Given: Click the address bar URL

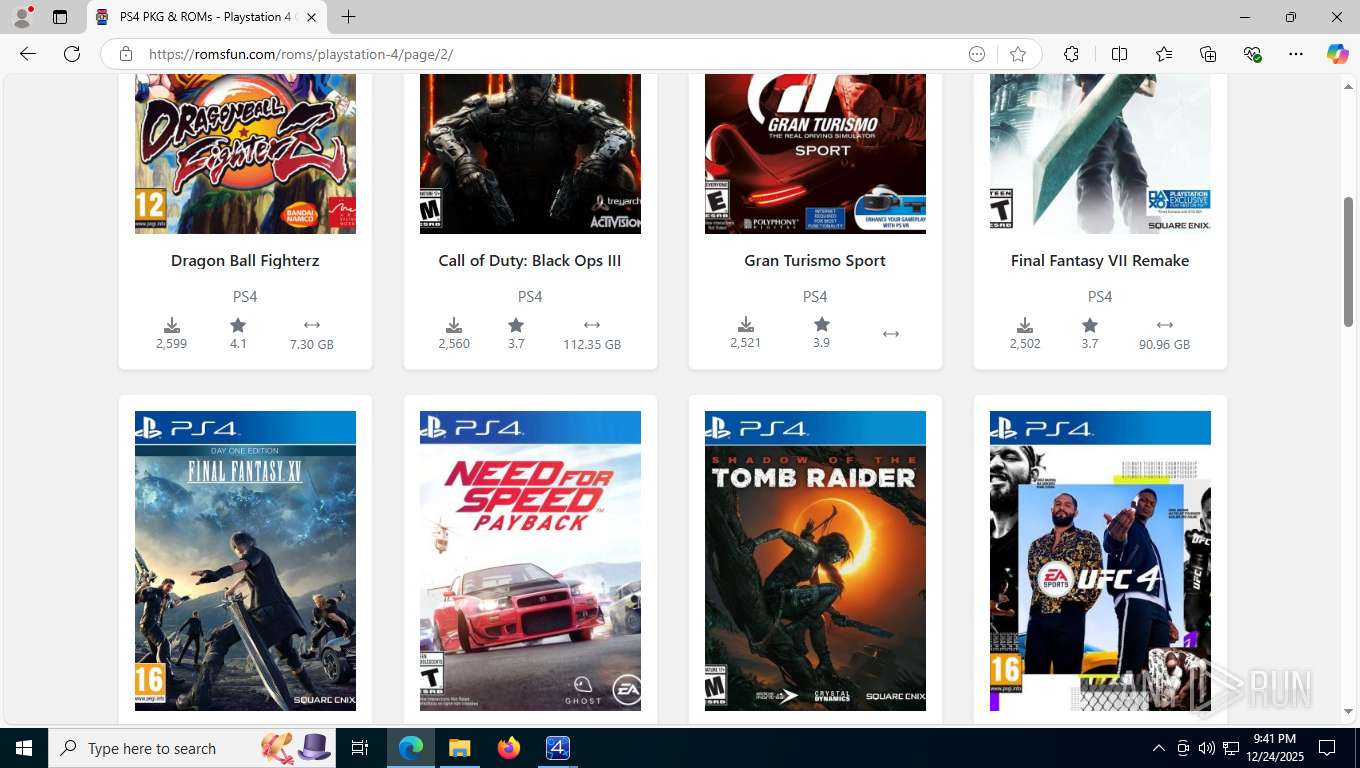Looking at the screenshot, I should pyautogui.click(x=301, y=54).
